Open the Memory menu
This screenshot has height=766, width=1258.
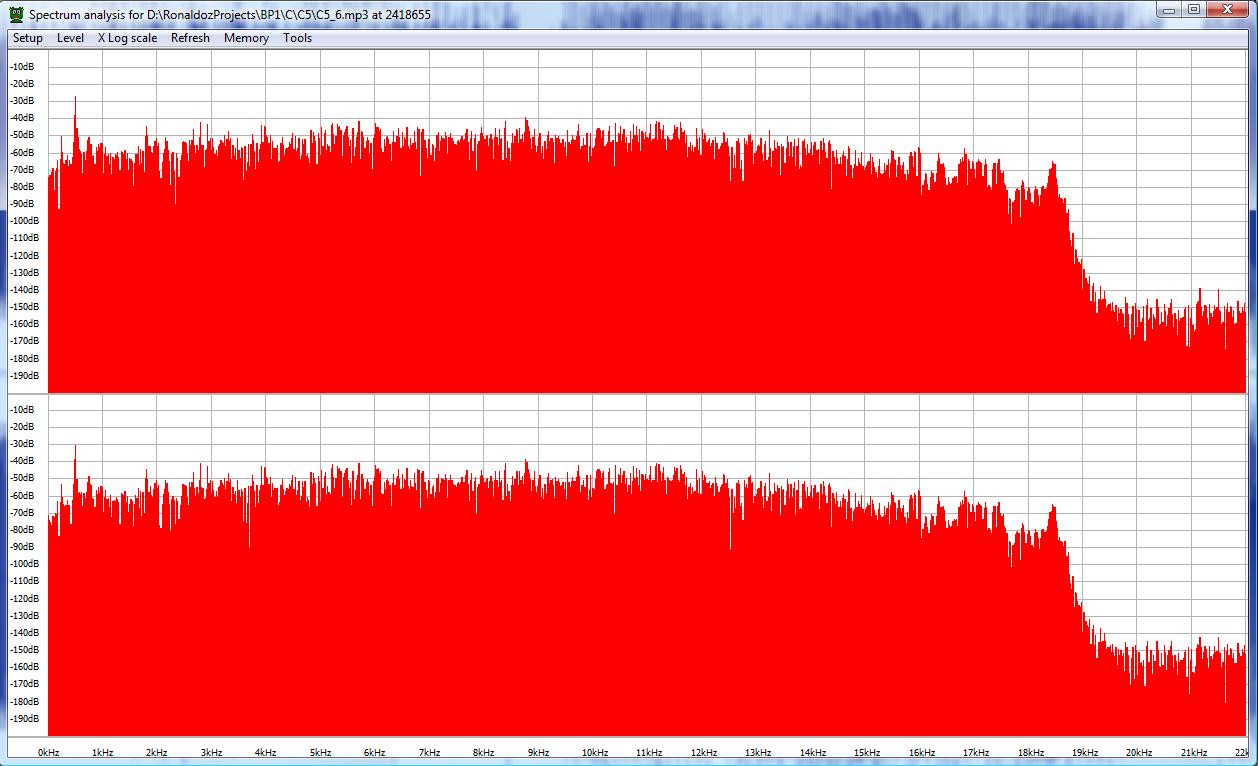point(246,38)
